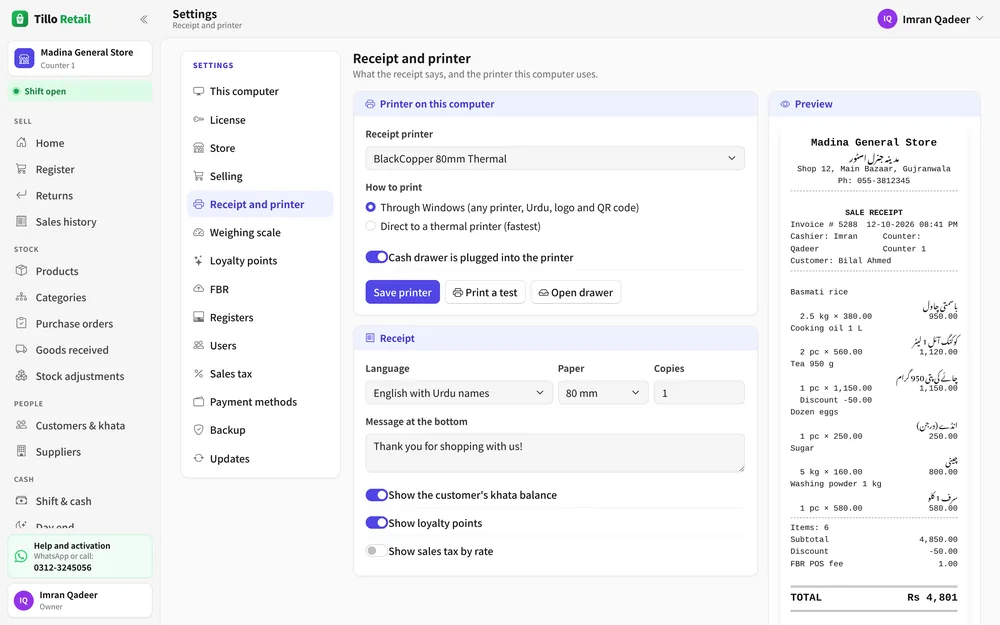Click the TOTAL Rs 4,801 line in preview

(874, 598)
